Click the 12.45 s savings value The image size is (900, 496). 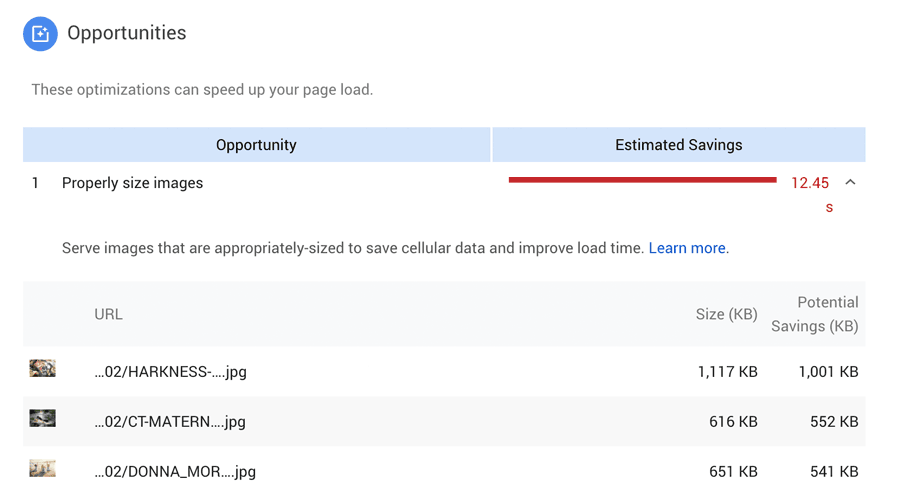[x=811, y=193]
